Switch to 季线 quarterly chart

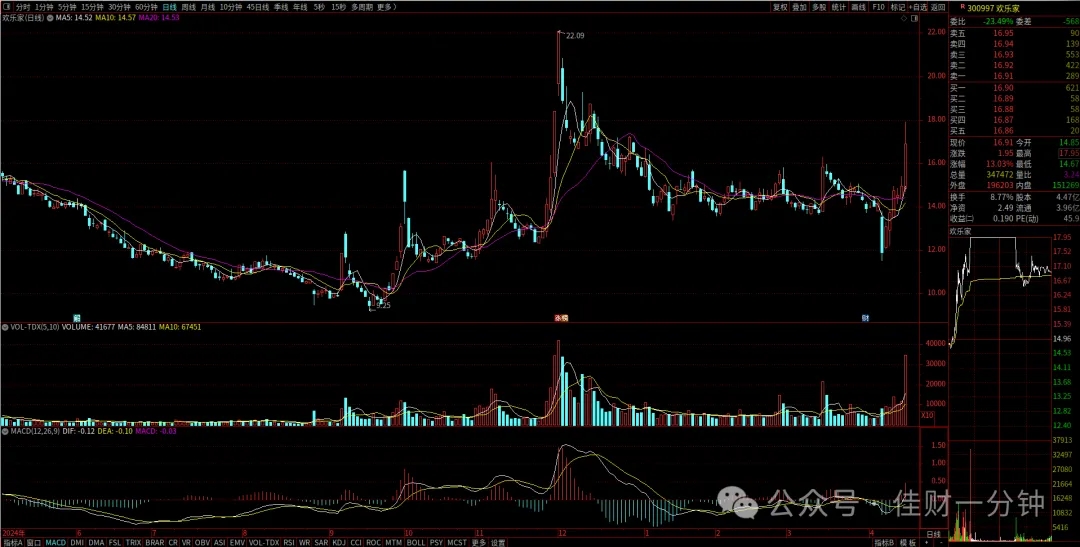[280, 7]
